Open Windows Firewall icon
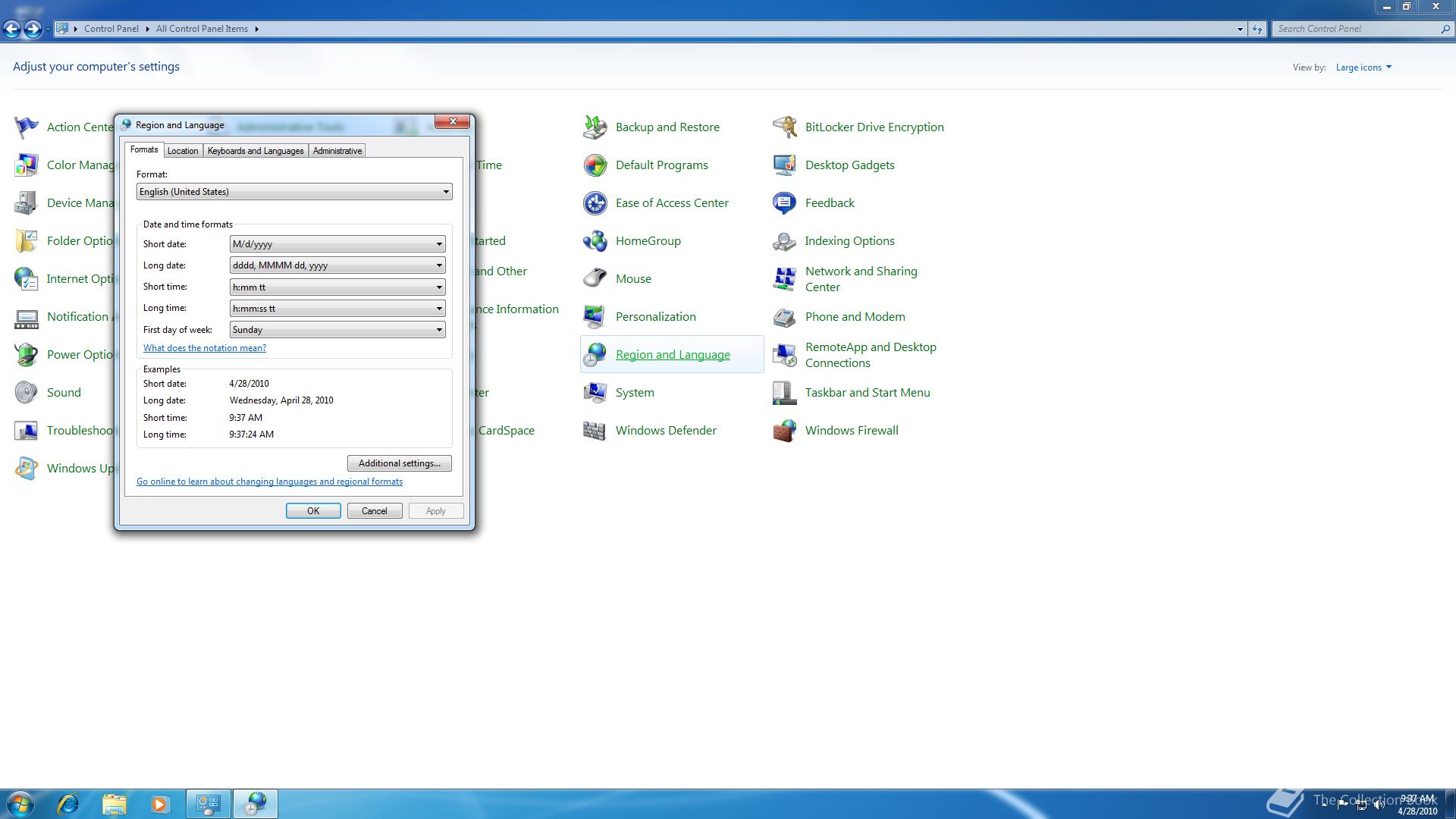Viewport: 1456px width, 819px height. [x=785, y=431]
